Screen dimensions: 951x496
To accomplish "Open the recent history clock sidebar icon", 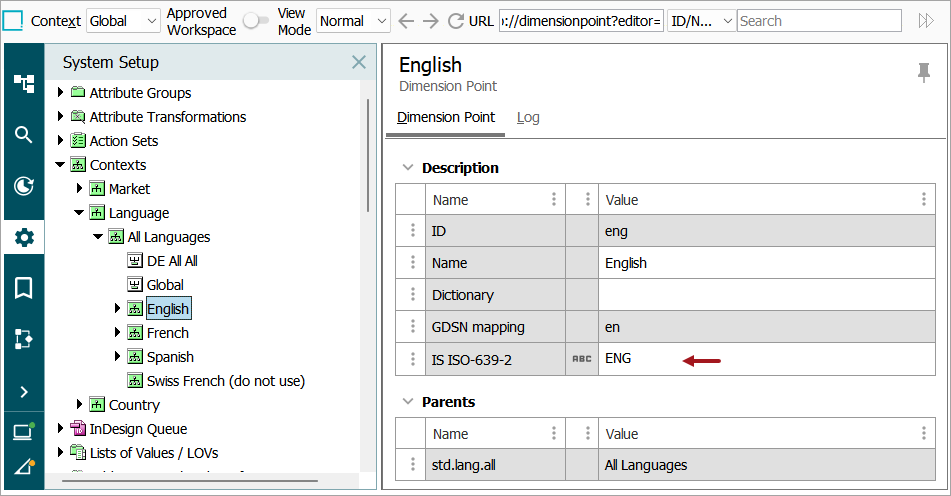I will (24, 186).
